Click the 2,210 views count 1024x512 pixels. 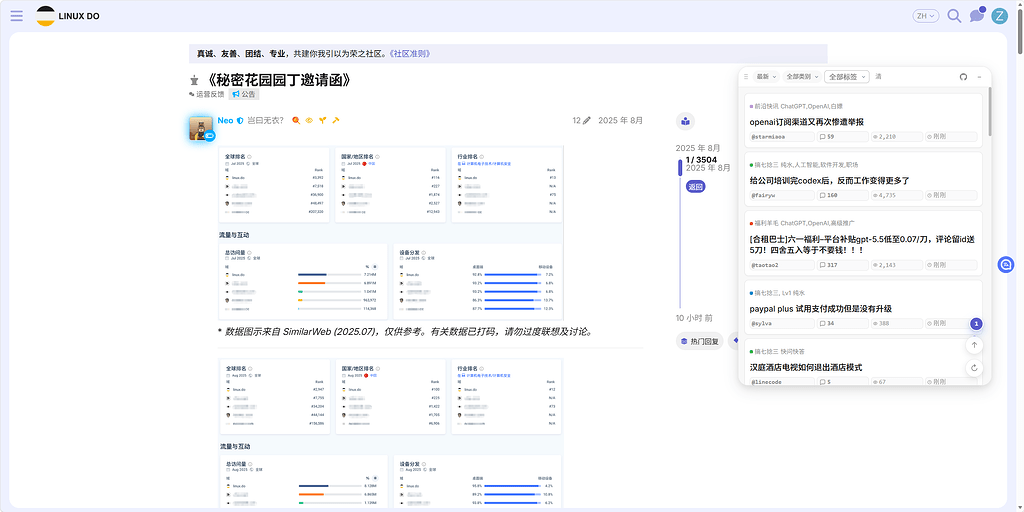click(897, 136)
